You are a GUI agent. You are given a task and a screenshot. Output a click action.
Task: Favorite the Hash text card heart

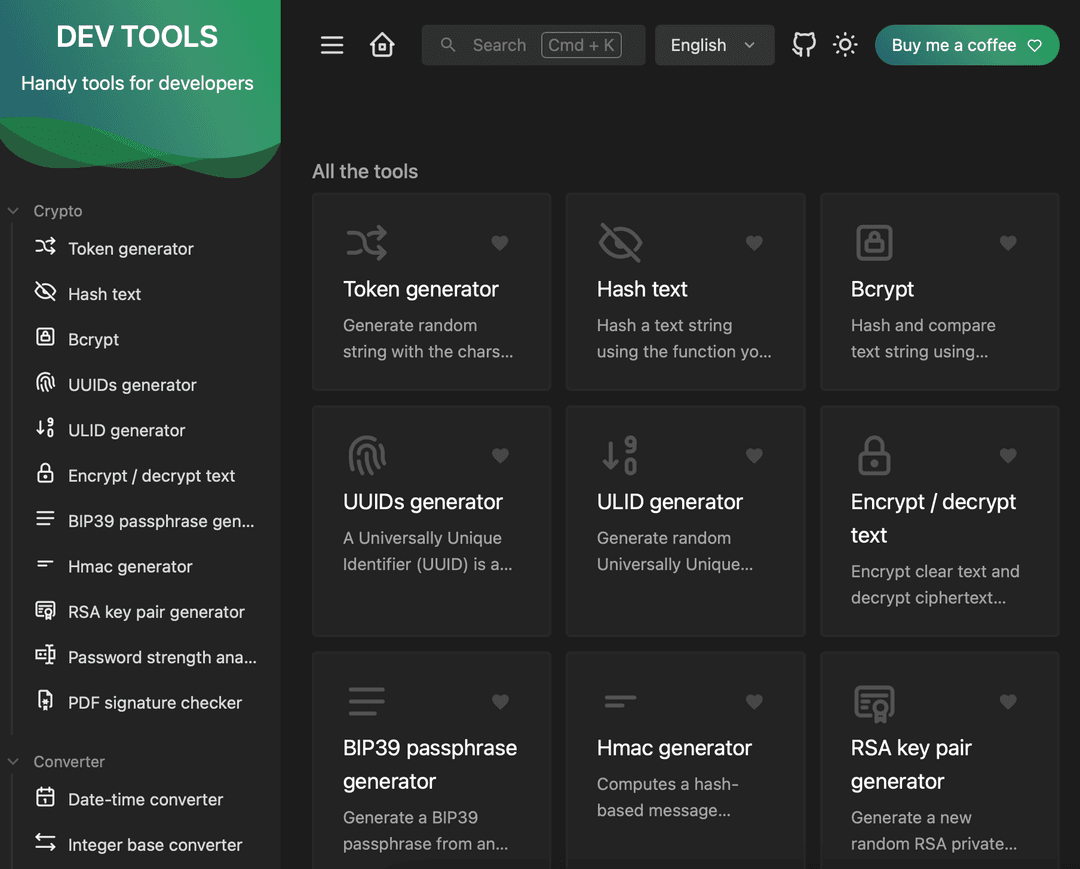[754, 242]
